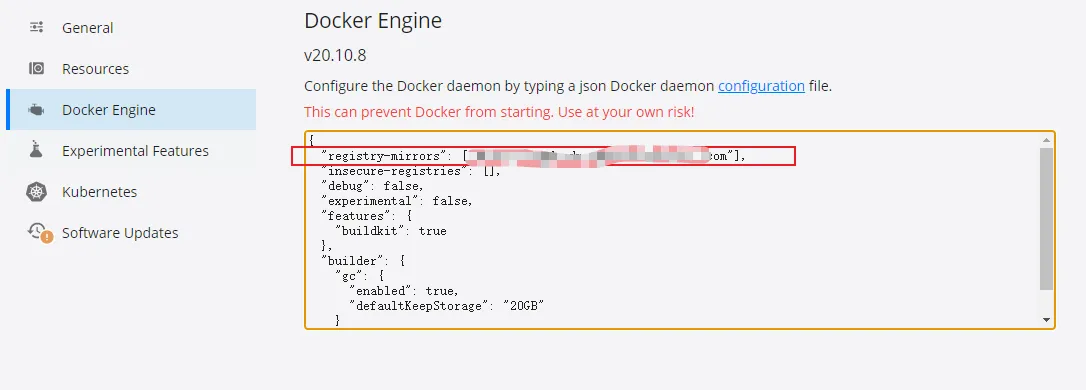1086x390 pixels.
Task: Click the General sliders icon
Action: pos(37,28)
